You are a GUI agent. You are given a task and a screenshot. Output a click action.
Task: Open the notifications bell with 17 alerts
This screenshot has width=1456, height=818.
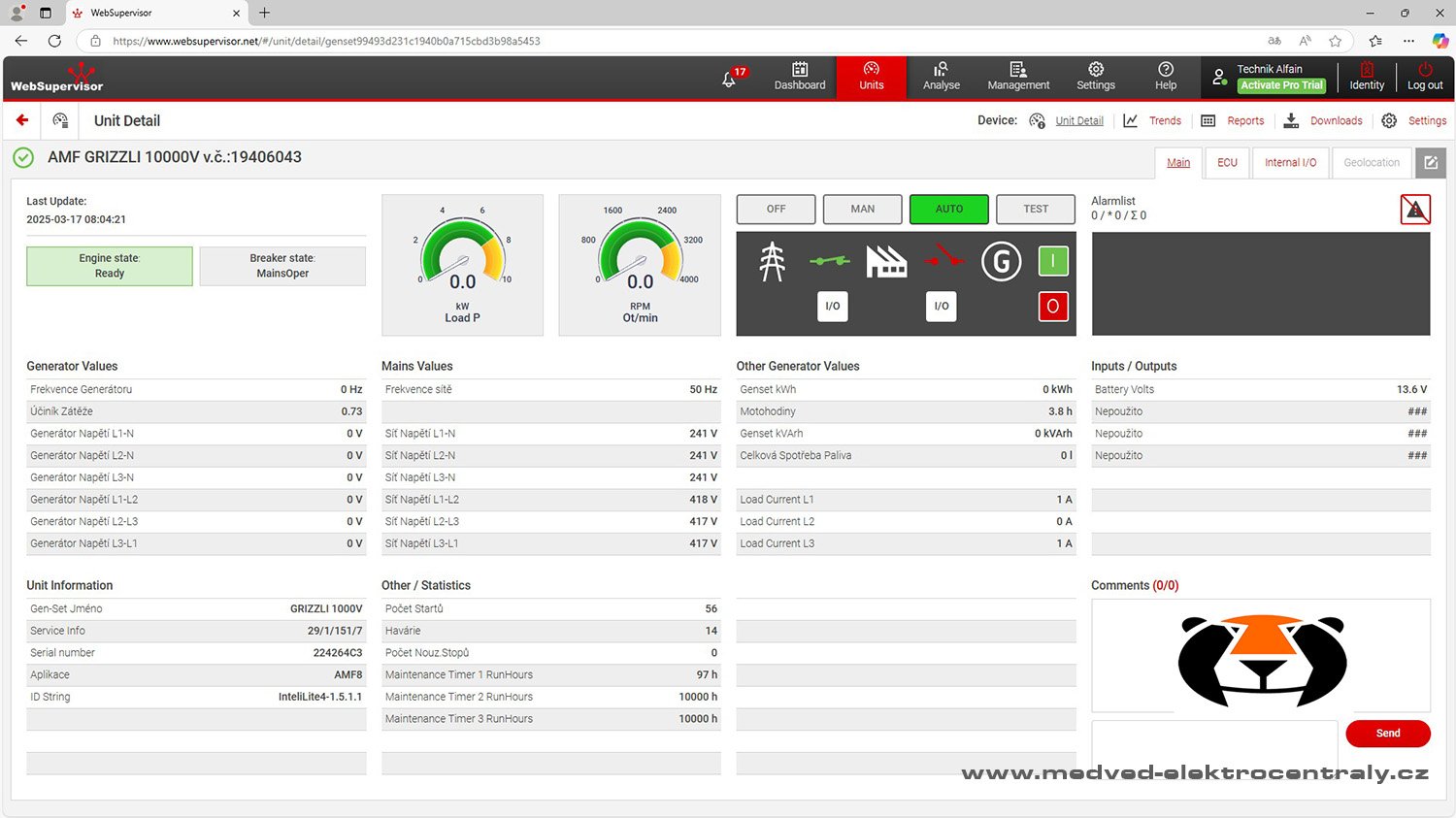(x=730, y=79)
